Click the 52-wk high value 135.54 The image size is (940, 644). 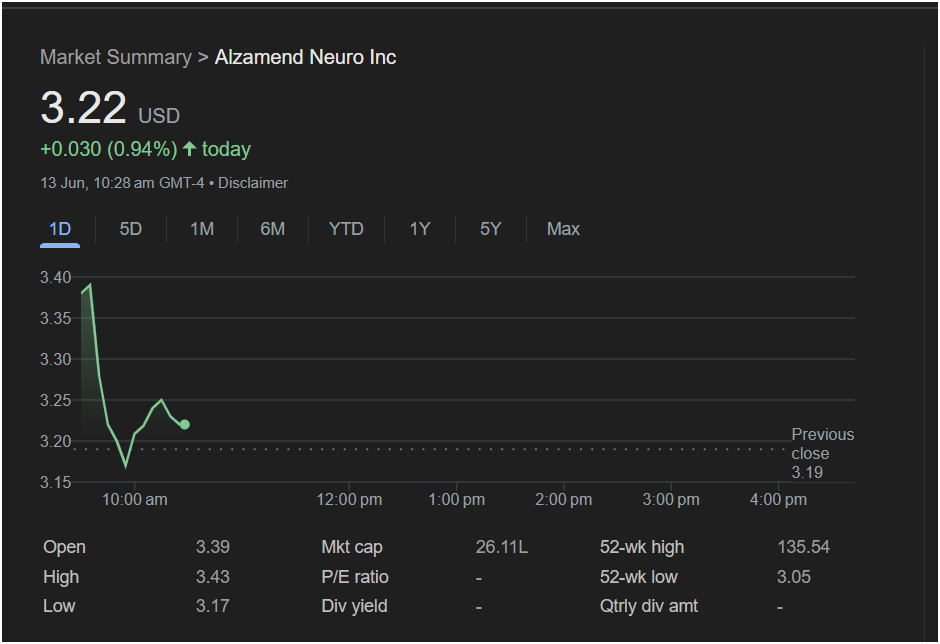pos(803,547)
